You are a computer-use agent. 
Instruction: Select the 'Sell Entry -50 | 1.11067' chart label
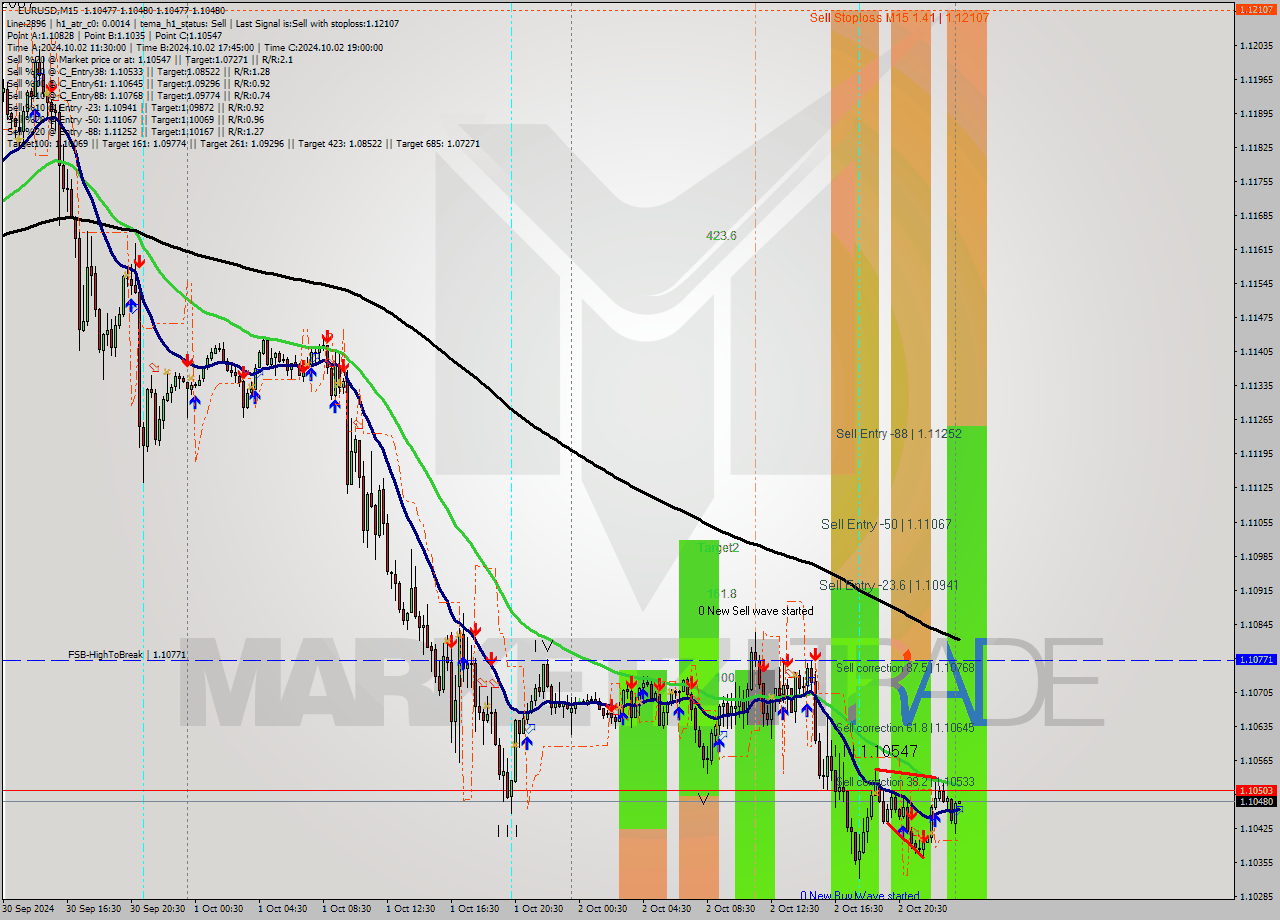point(886,524)
